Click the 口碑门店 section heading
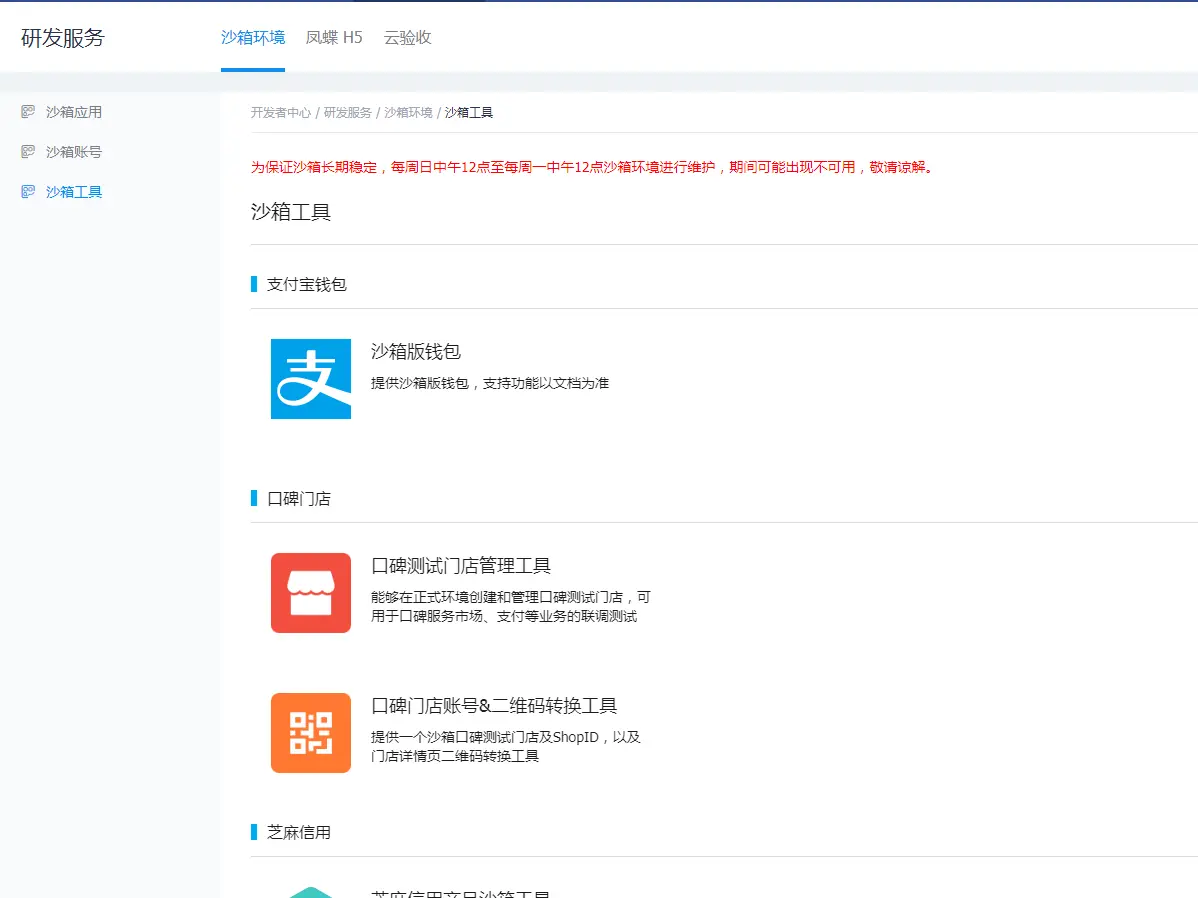1198x898 pixels. click(x=299, y=498)
